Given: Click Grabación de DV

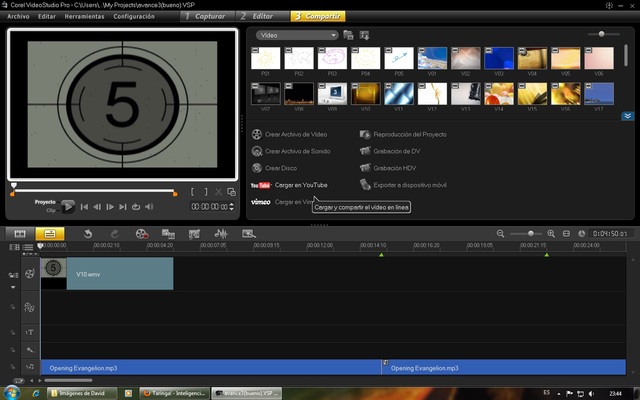Looking at the screenshot, I should 390,151.
